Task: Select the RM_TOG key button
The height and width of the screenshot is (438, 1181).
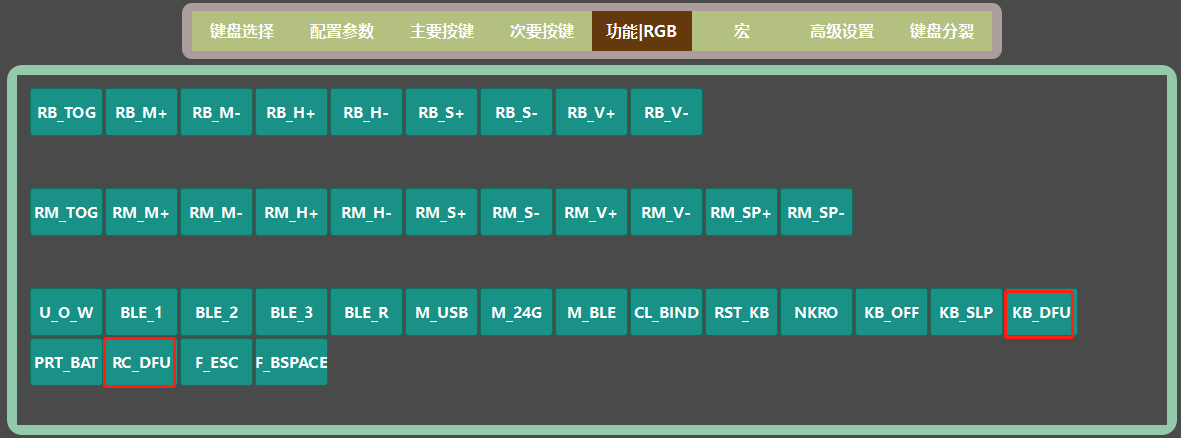Action: [x=66, y=212]
